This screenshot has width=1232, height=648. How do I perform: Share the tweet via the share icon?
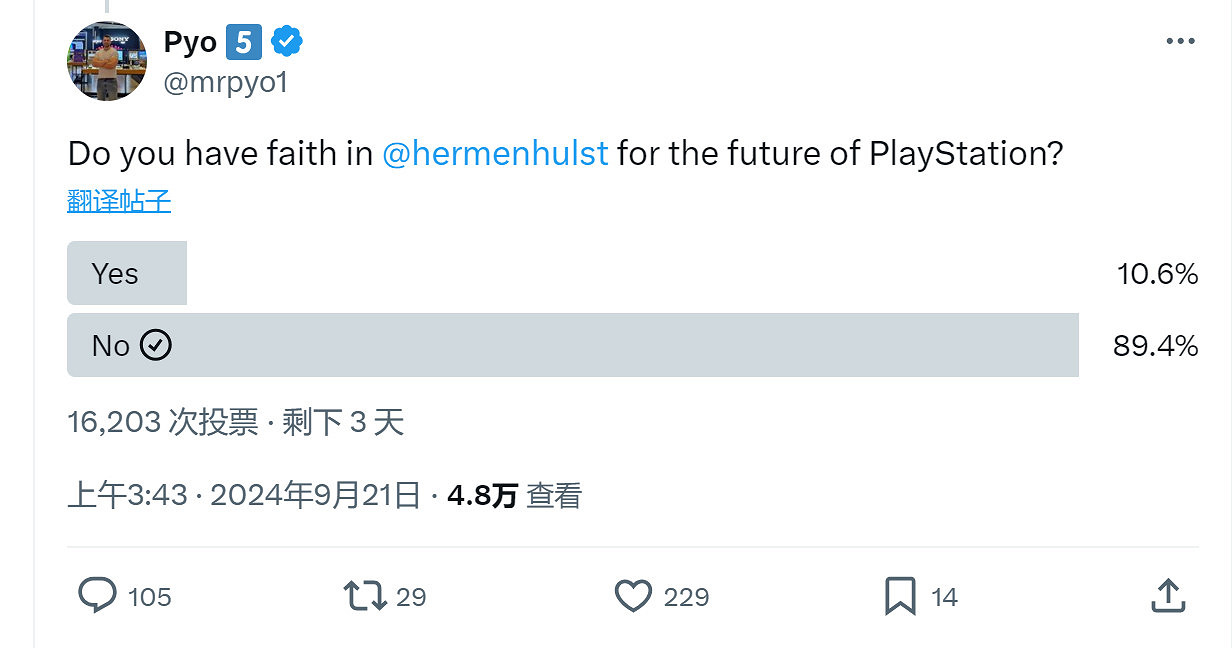(1168, 595)
